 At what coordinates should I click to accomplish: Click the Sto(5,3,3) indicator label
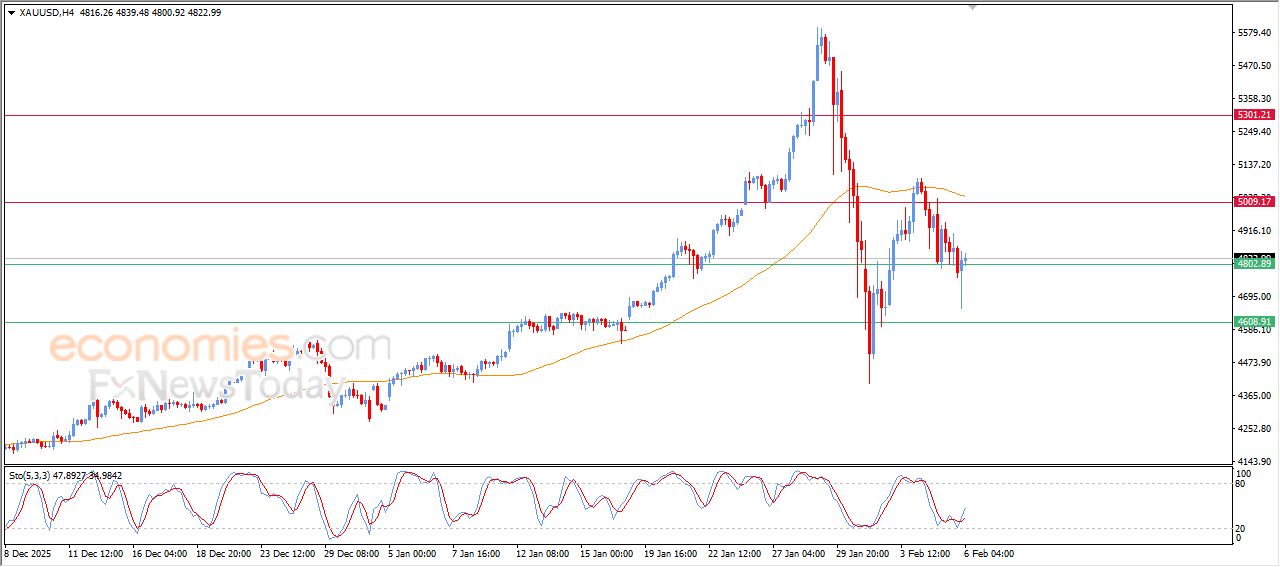click(30, 476)
